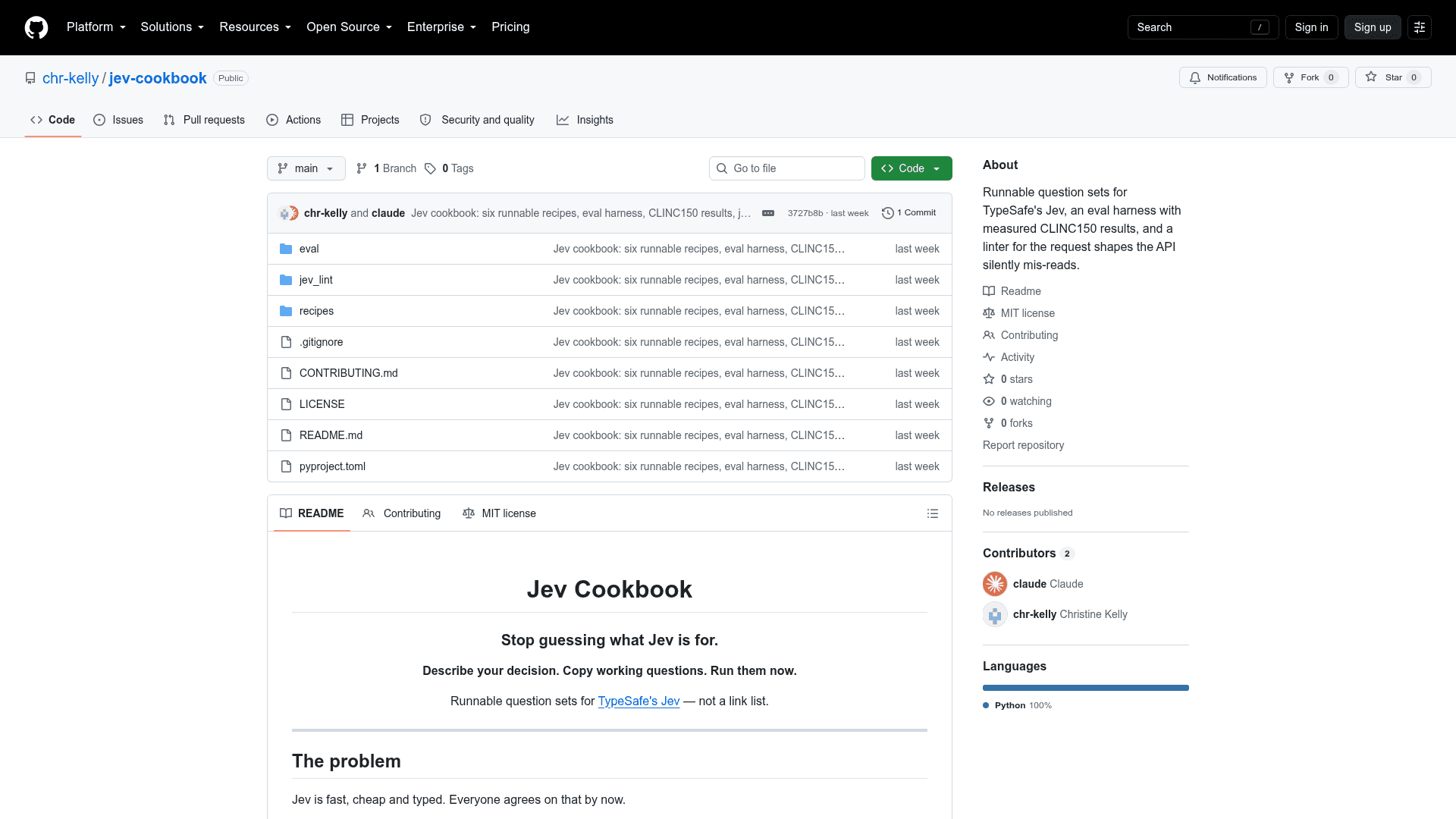Open the Releases section heading
This screenshot has width=1456, height=819.
(1009, 488)
